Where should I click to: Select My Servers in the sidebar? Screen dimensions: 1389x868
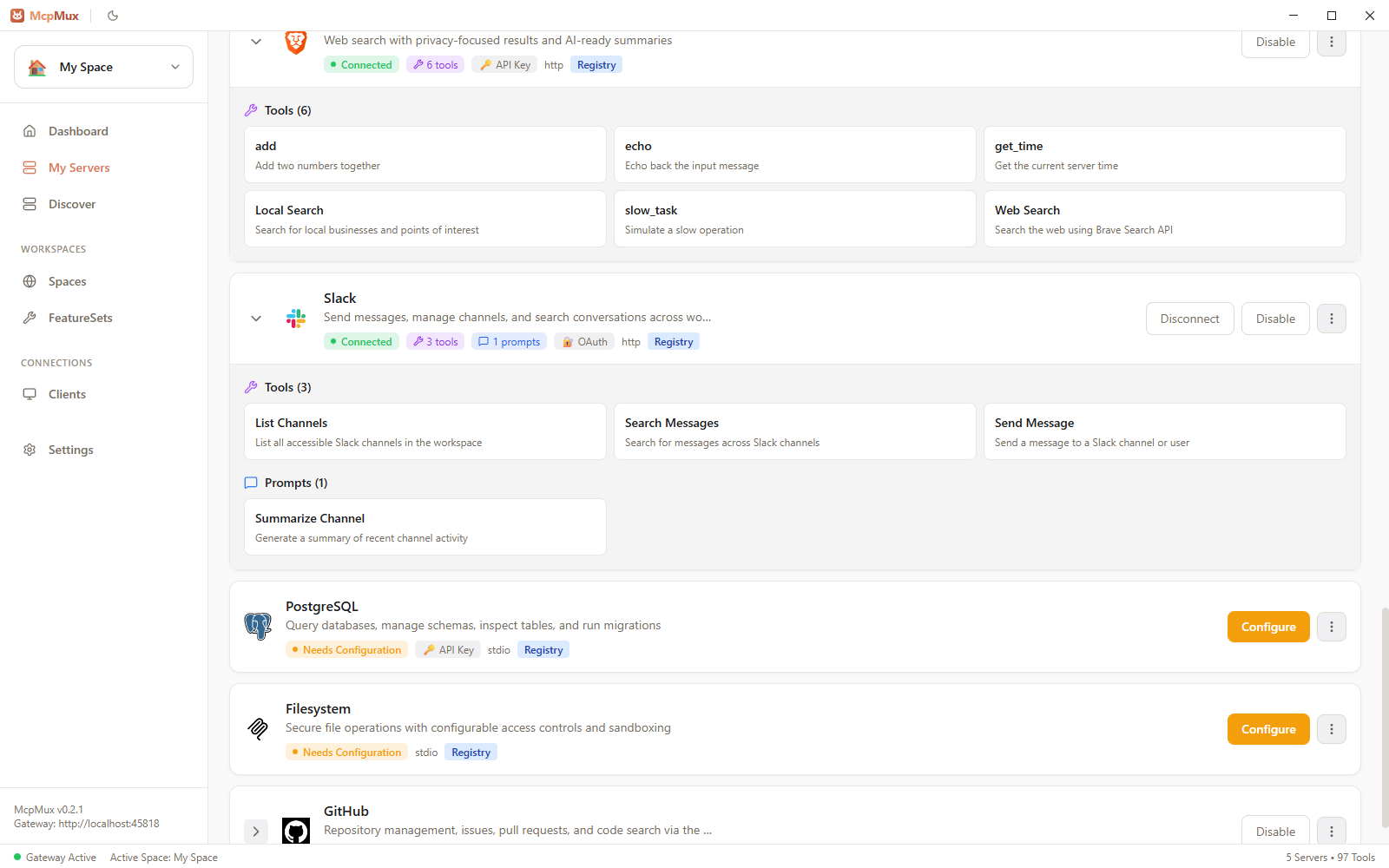click(78, 168)
